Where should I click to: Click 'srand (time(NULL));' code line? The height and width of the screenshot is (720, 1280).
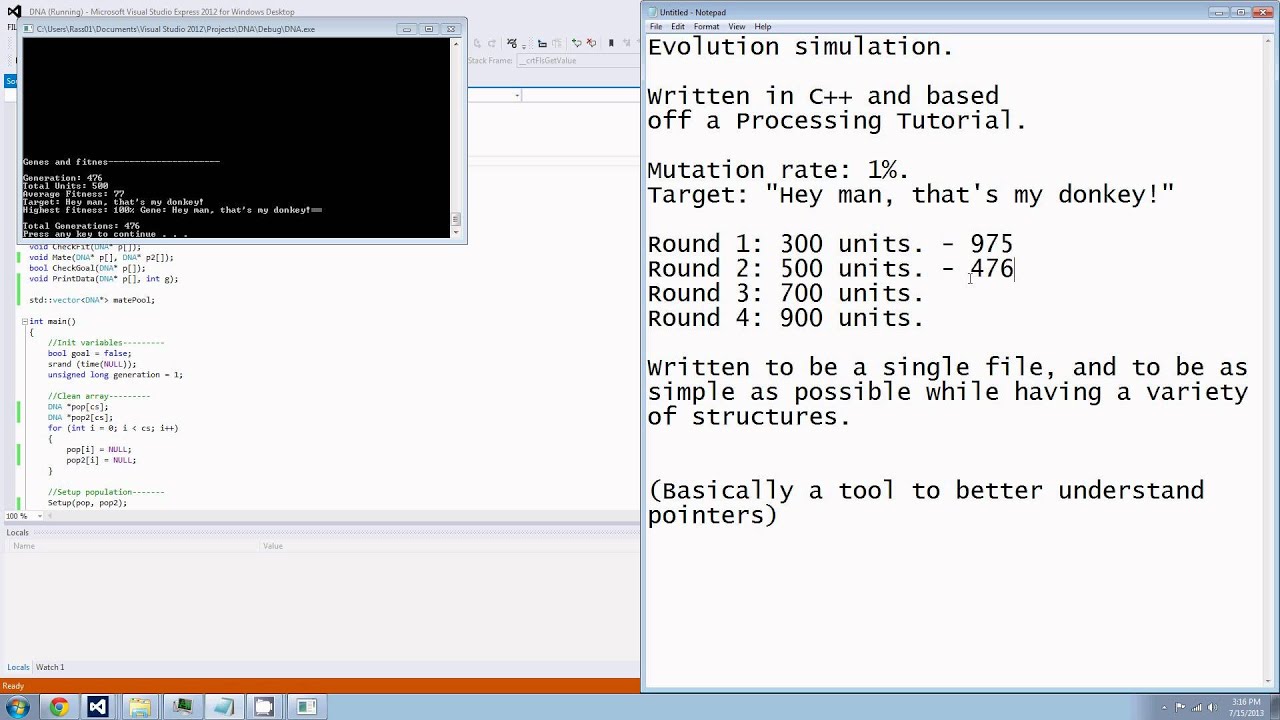[92, 364]
